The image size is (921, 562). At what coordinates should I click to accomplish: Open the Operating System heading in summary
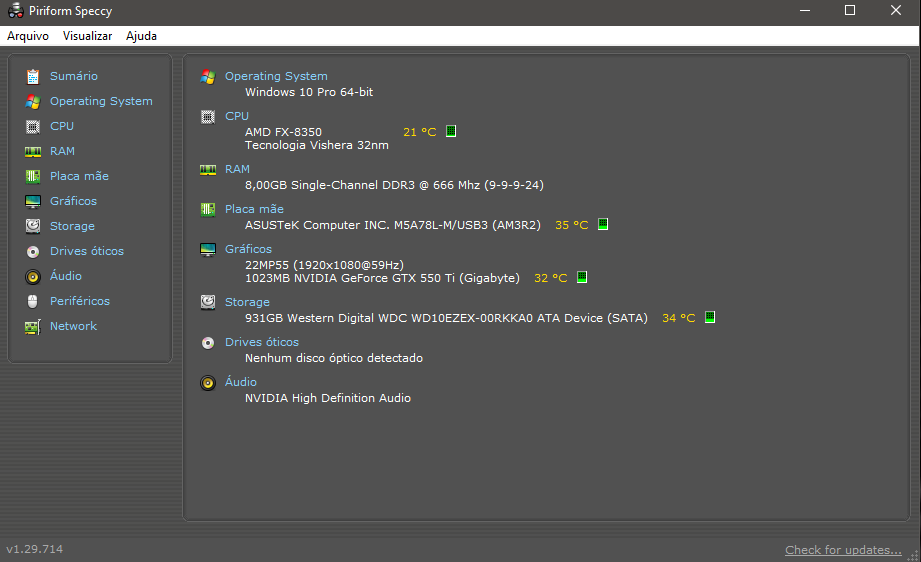click(x=276, y=76)
